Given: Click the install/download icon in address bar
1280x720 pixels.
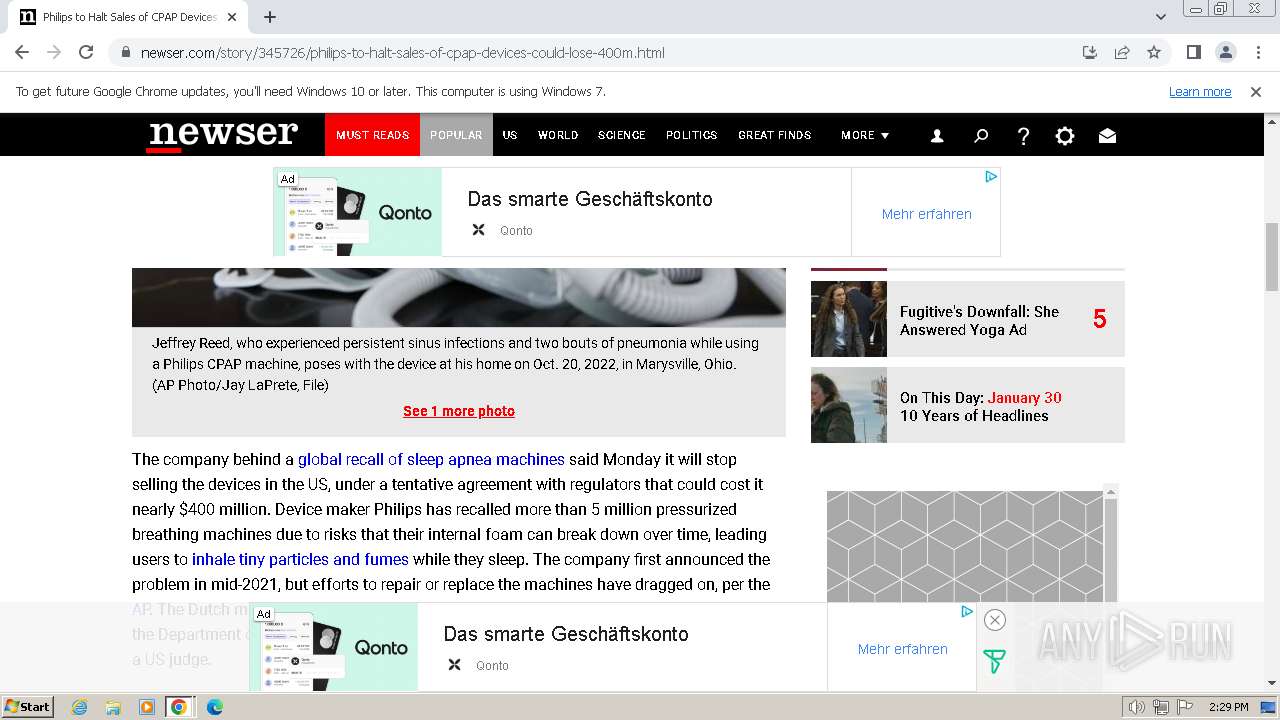Looking at the screenshot, I should pyautogui.click(x=1090, y=52).
